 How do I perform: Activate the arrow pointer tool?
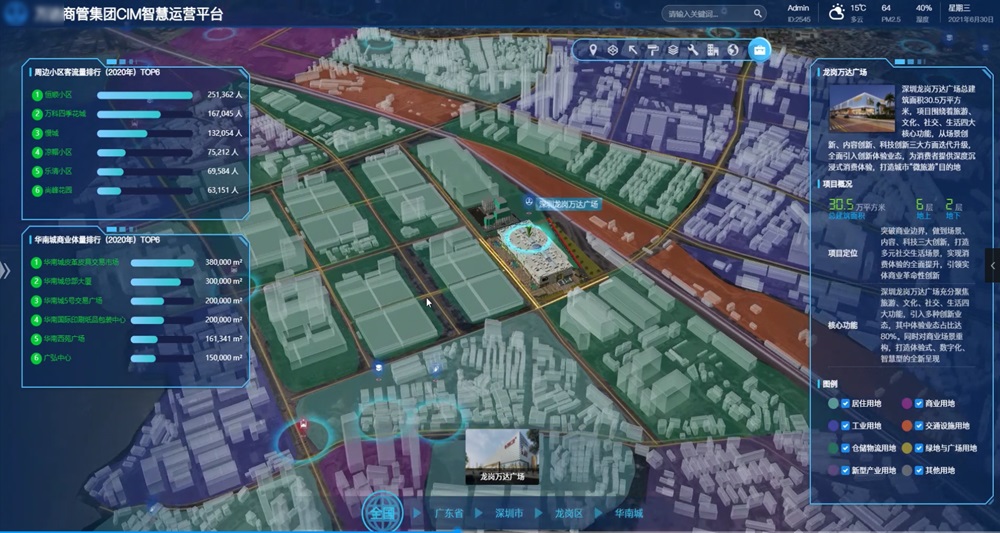633,50
